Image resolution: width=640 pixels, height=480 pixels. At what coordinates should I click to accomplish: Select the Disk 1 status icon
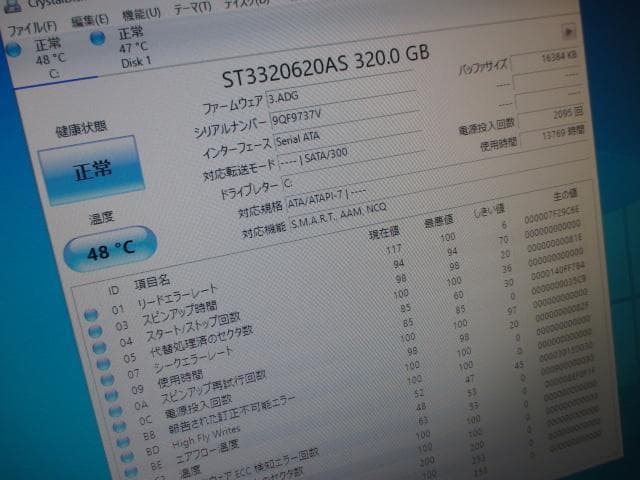click(98, 38)
